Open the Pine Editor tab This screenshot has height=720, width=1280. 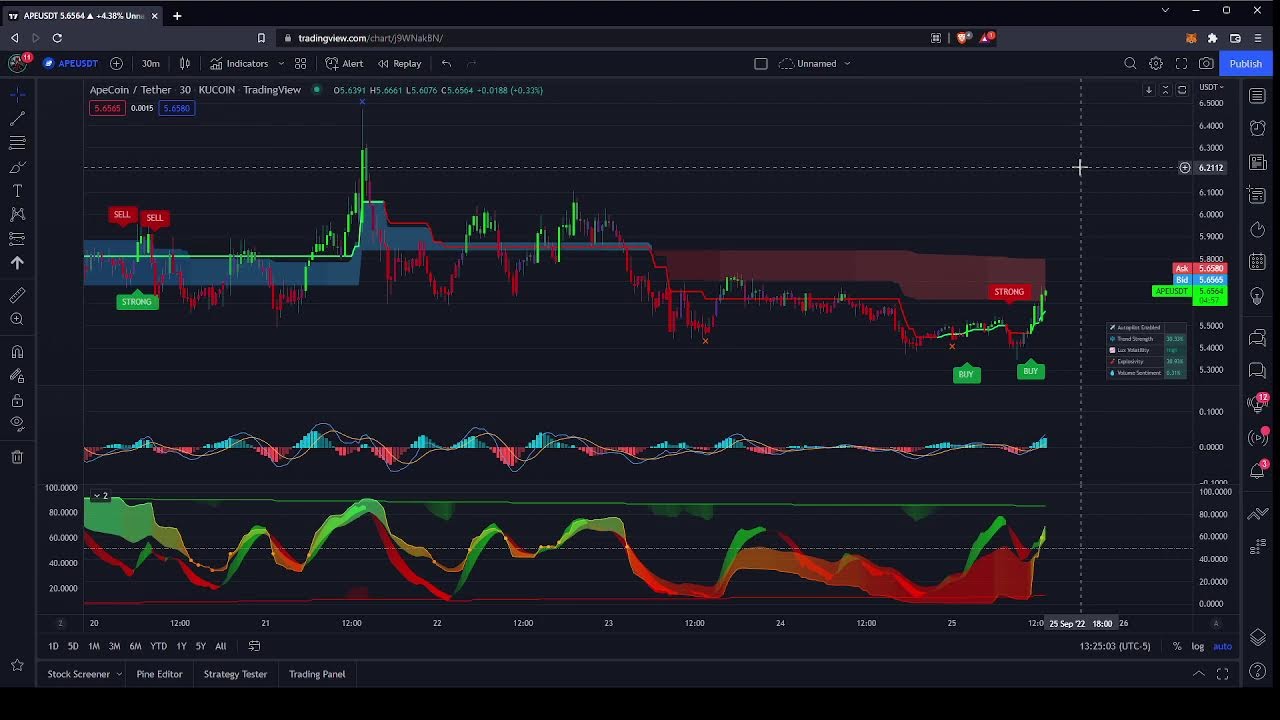159,674
